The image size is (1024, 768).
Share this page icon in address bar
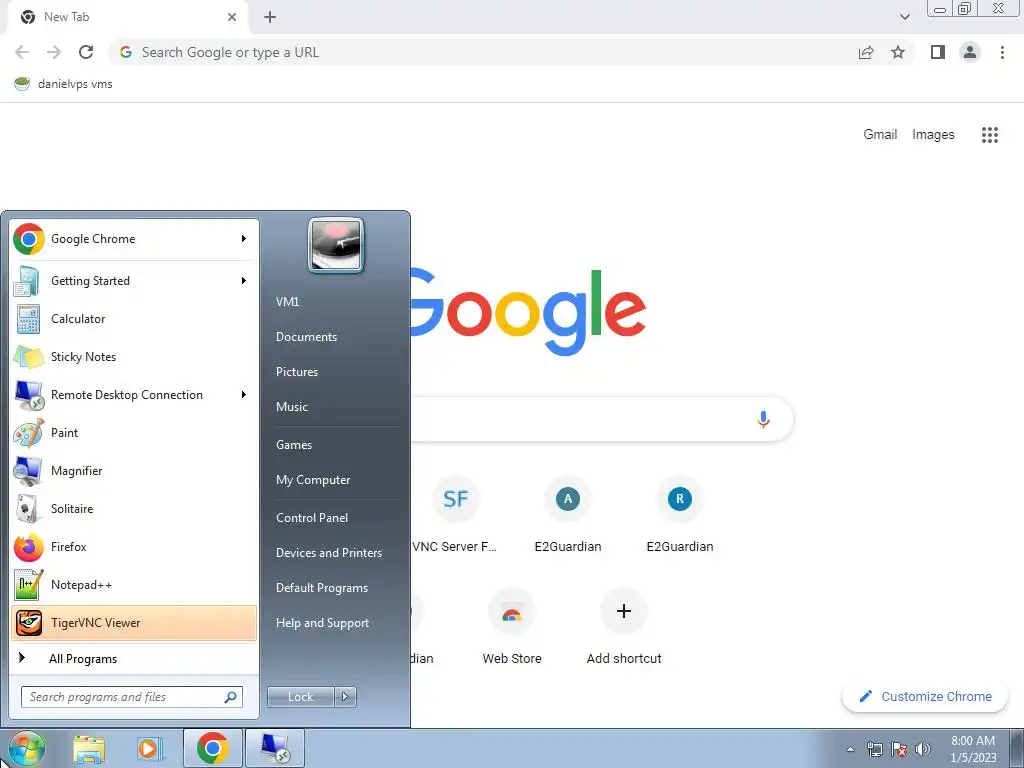point(866,52)
